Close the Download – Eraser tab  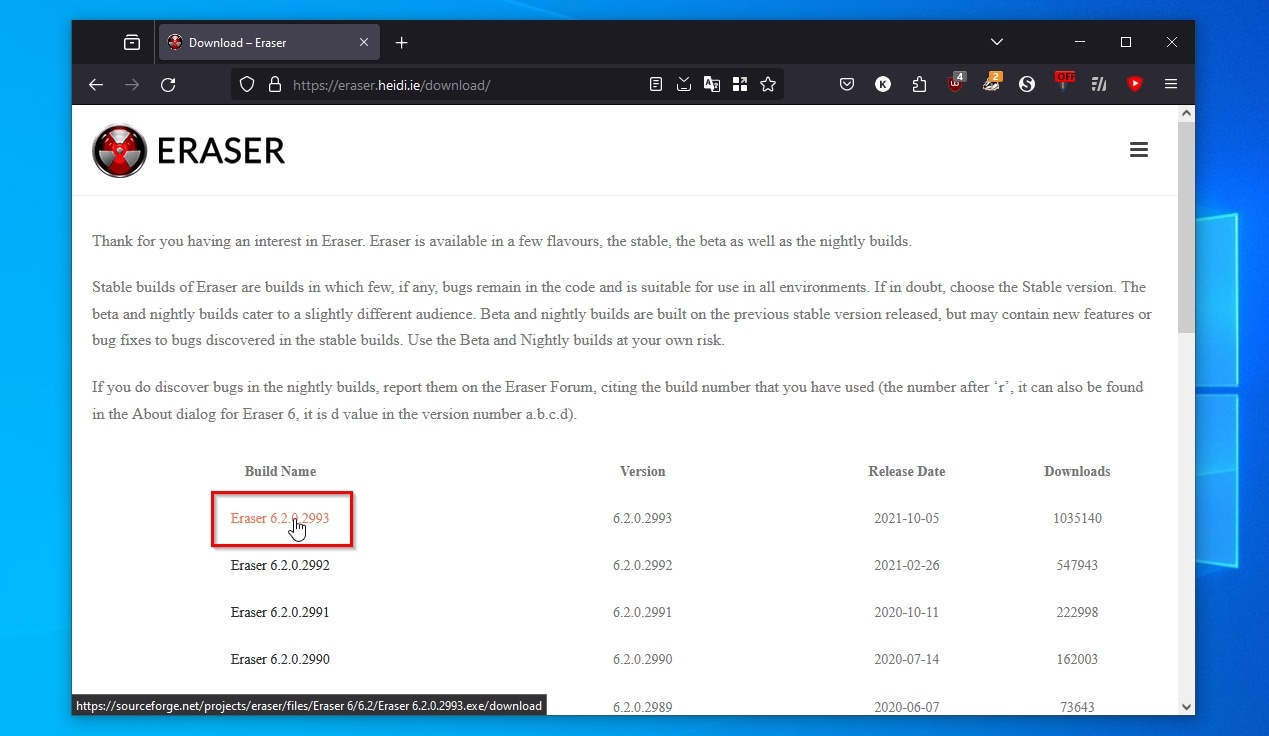[364, 42]
